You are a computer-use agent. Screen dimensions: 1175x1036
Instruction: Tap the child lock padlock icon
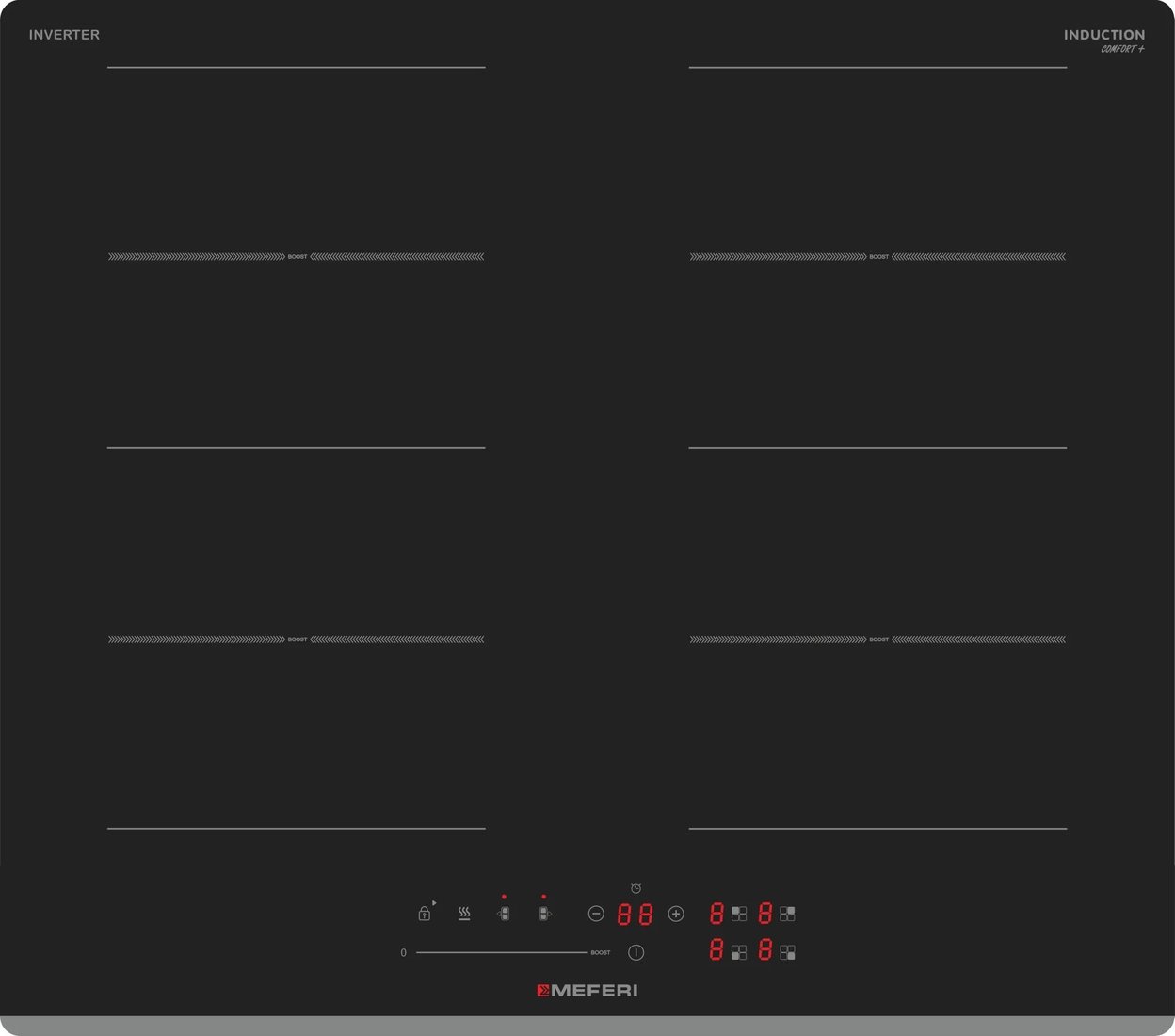coord(425,913)
